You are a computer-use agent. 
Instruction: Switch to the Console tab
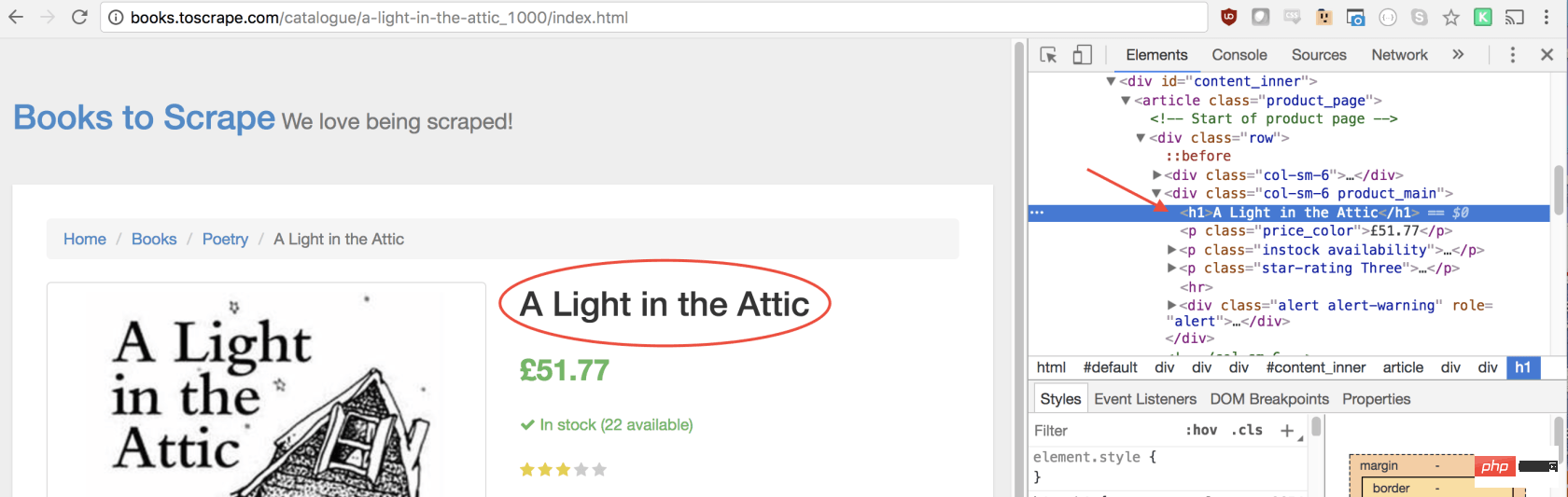1239,55
